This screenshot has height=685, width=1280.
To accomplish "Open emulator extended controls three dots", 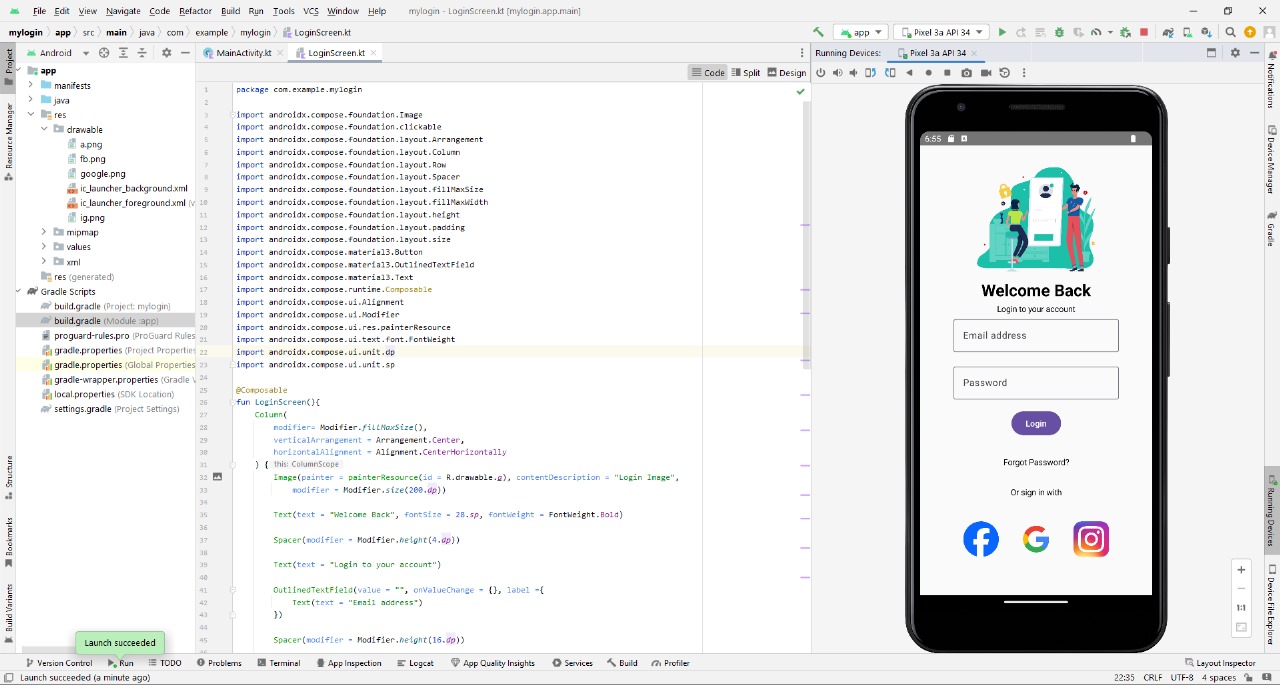I will pos(1023,72).
